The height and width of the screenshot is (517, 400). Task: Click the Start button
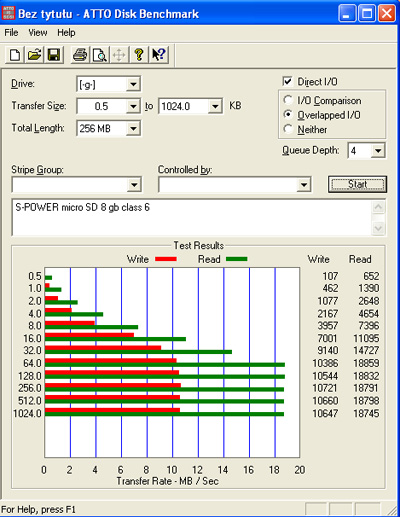click(357, 184)
